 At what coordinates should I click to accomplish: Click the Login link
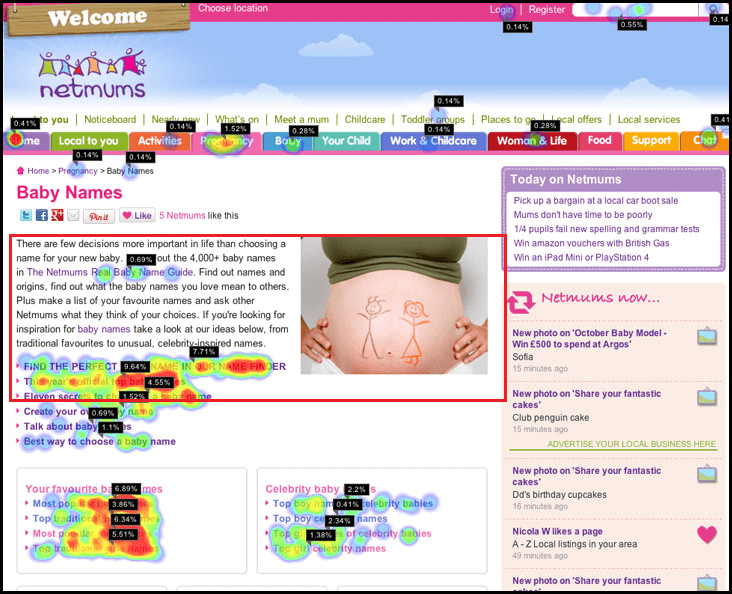(x=501, y=9)
